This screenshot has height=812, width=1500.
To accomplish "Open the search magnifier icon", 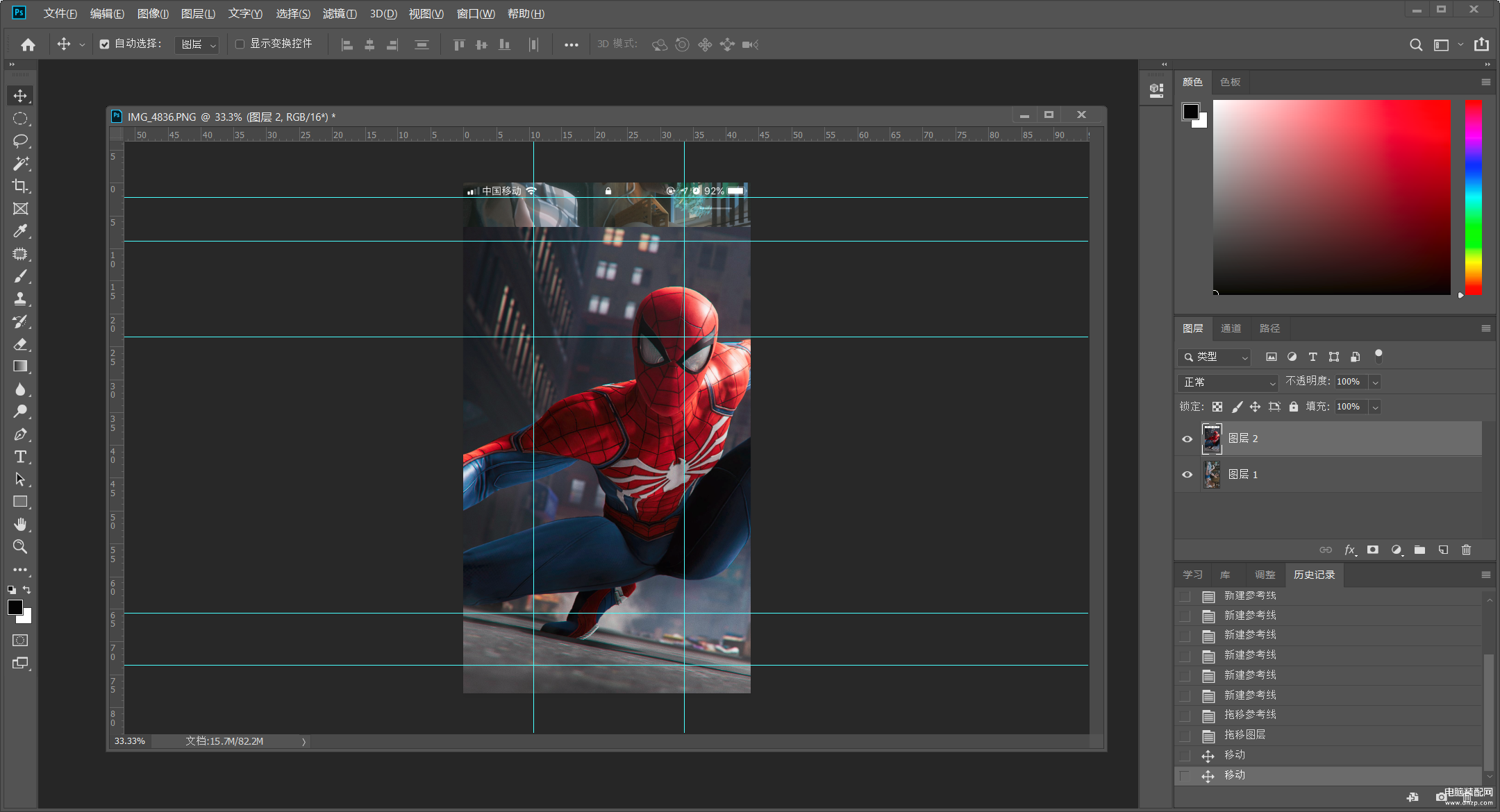I will tap(1416, 44).
